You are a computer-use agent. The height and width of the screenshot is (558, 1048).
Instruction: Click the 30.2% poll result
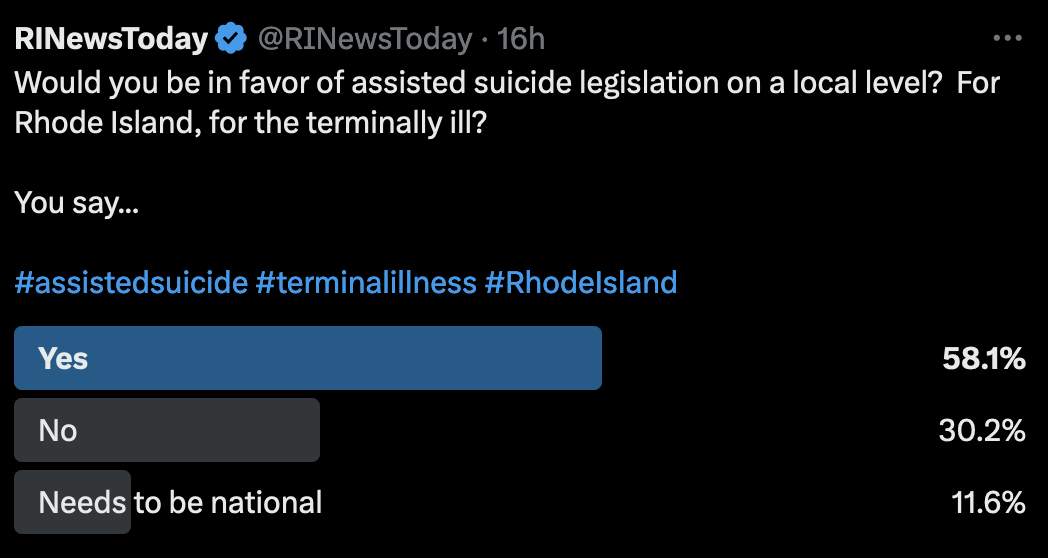point(982,430)
